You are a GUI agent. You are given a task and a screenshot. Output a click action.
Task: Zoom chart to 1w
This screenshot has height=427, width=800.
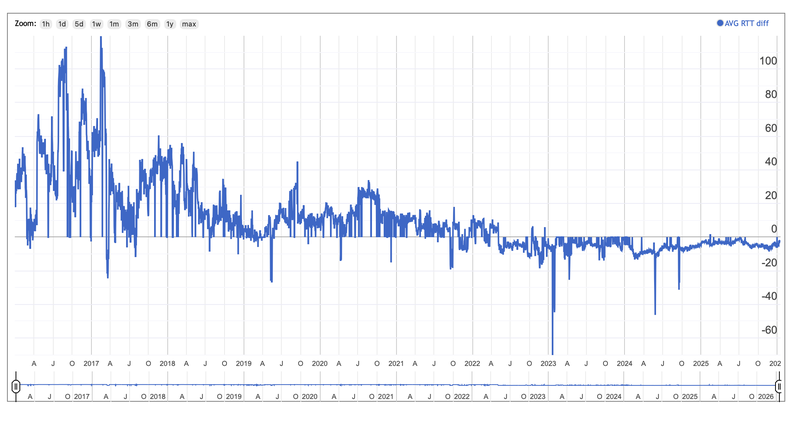(x=97, y=23)
